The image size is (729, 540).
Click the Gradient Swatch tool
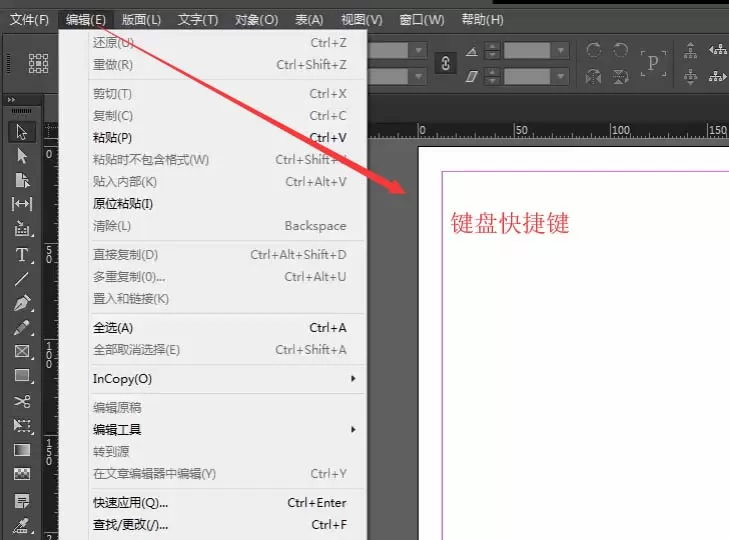click(21, 450)
